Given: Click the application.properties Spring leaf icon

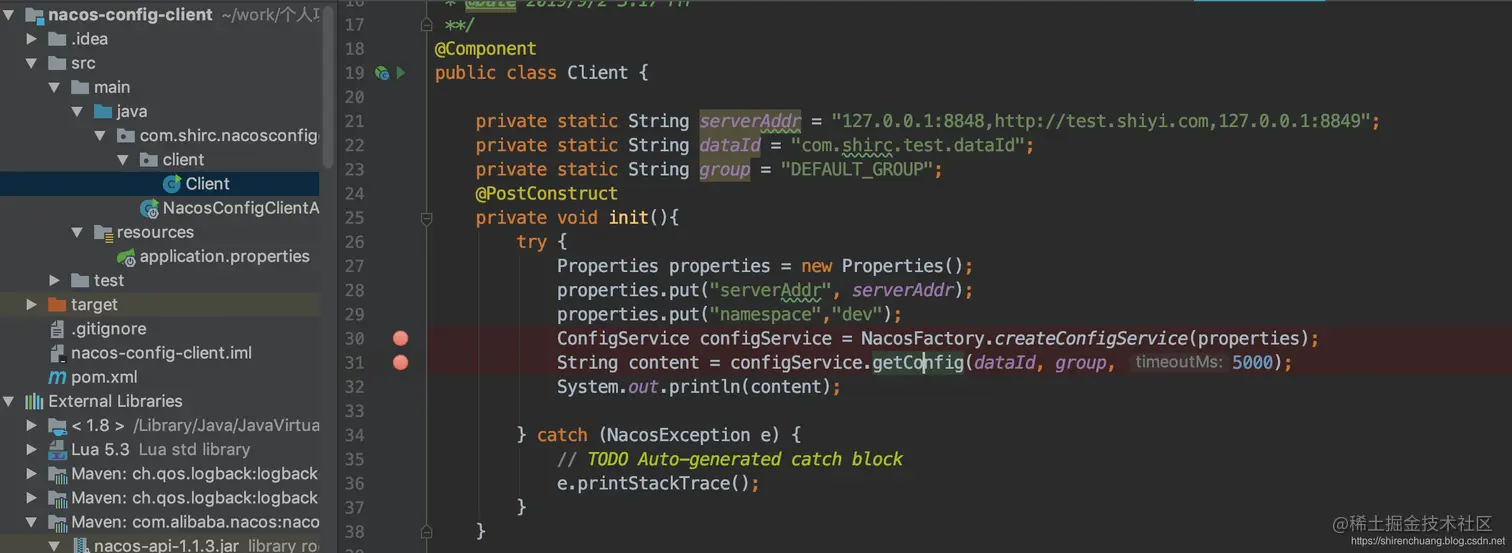Looking at the screenshot, I should pos(126,257).
